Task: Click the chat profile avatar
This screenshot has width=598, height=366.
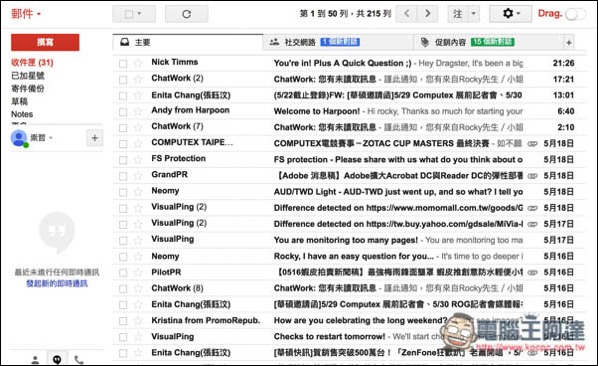Action: (x=19, y=138)
